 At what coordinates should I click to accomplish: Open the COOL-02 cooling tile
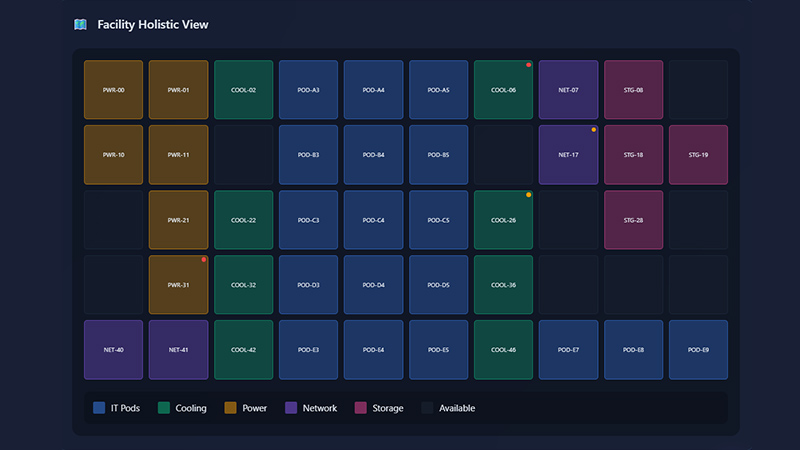coord(243,90)
